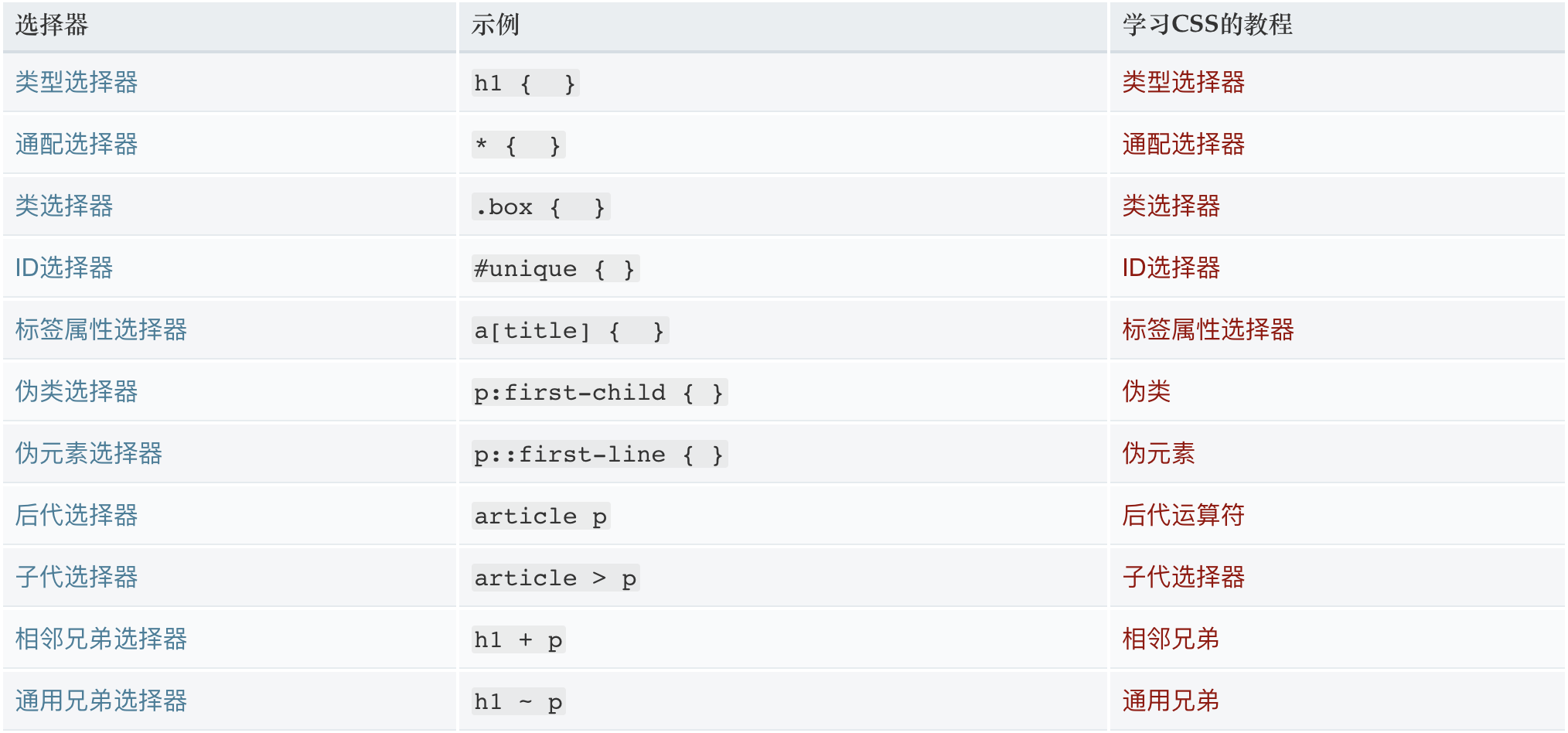Open the blue ID选择器 link
1568x733 pixels.
pos(64,268)
